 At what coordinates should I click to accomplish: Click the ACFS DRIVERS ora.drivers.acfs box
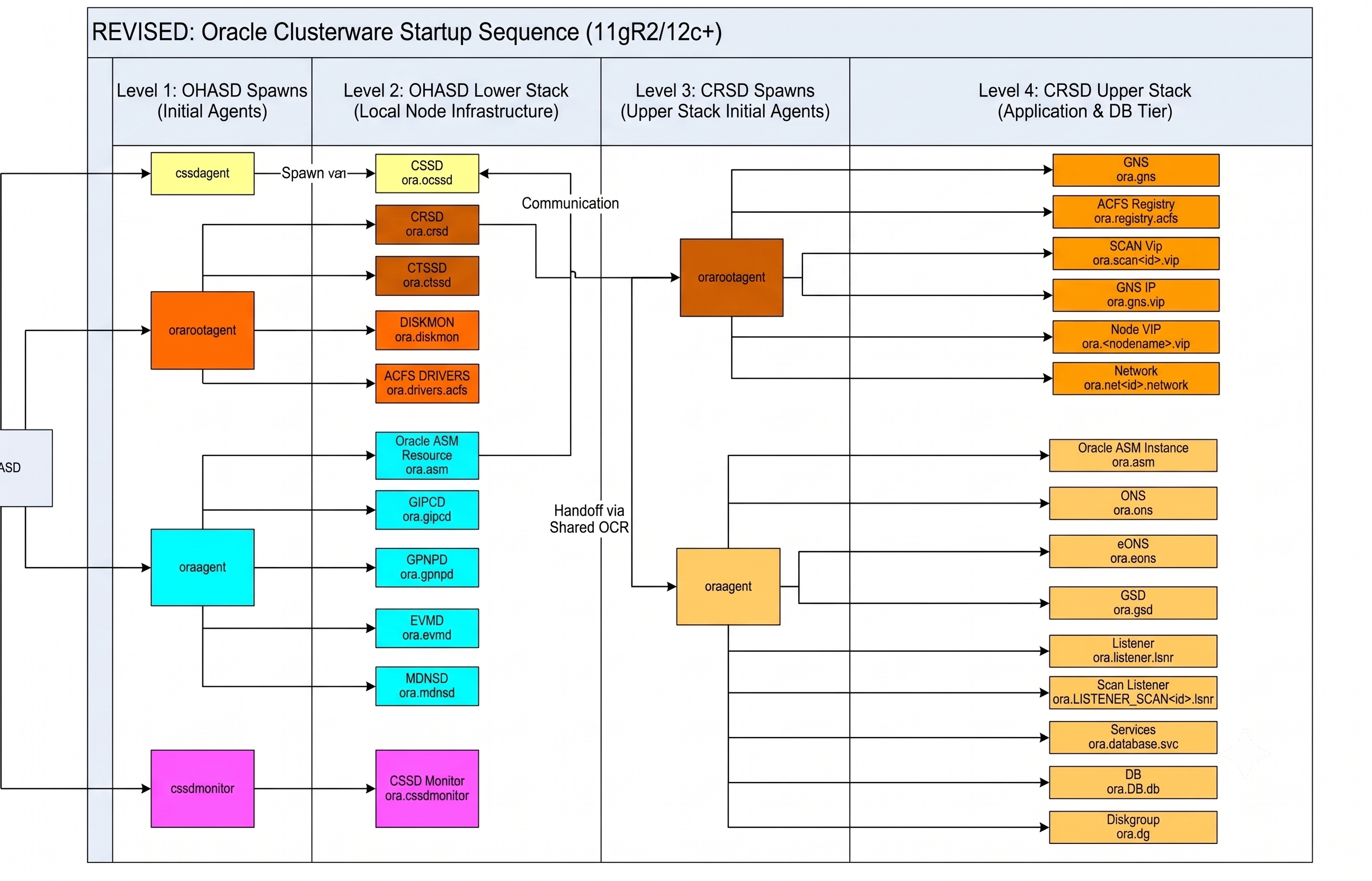coord(427,383)
